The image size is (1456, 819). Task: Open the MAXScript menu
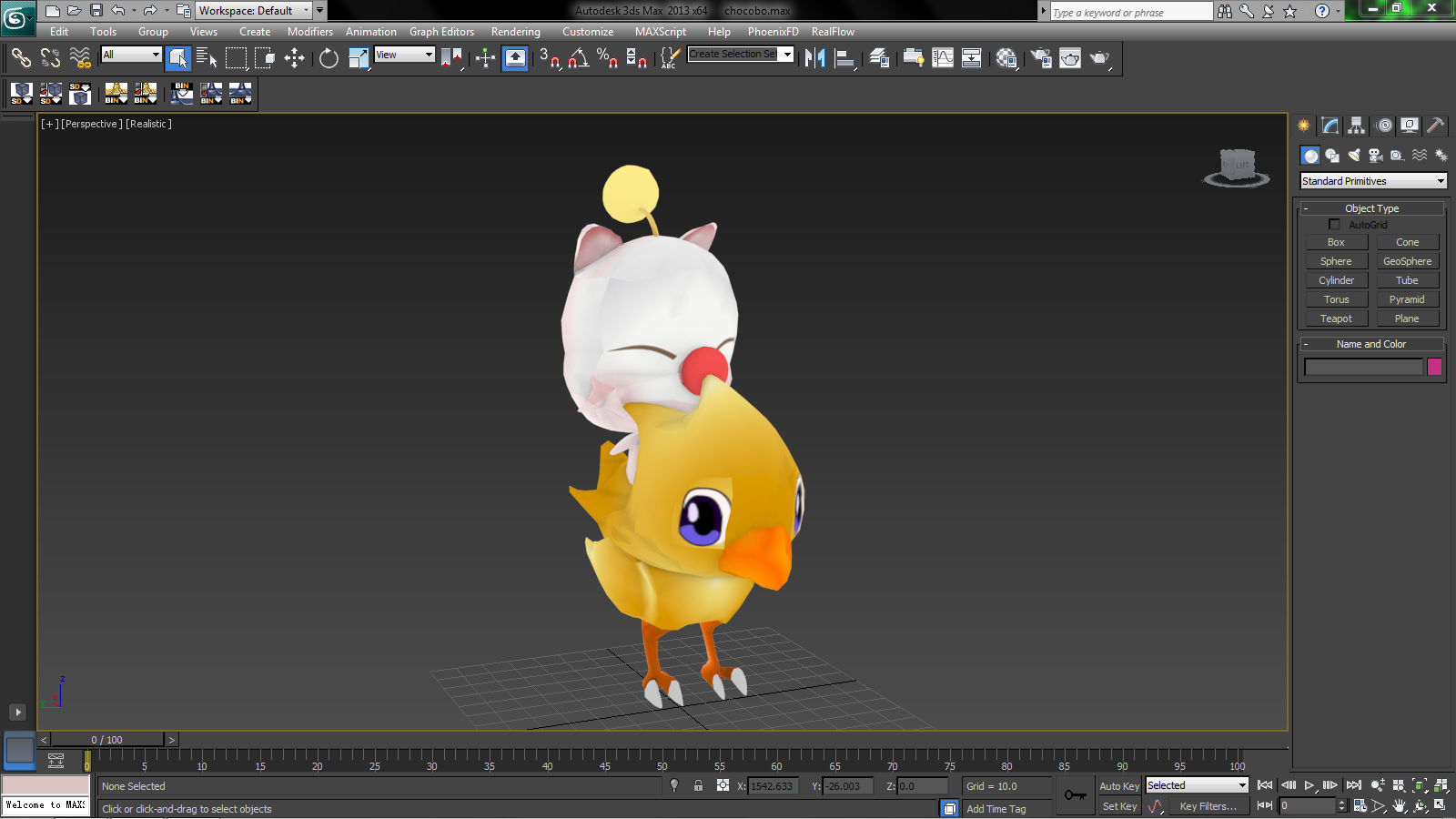661,32
